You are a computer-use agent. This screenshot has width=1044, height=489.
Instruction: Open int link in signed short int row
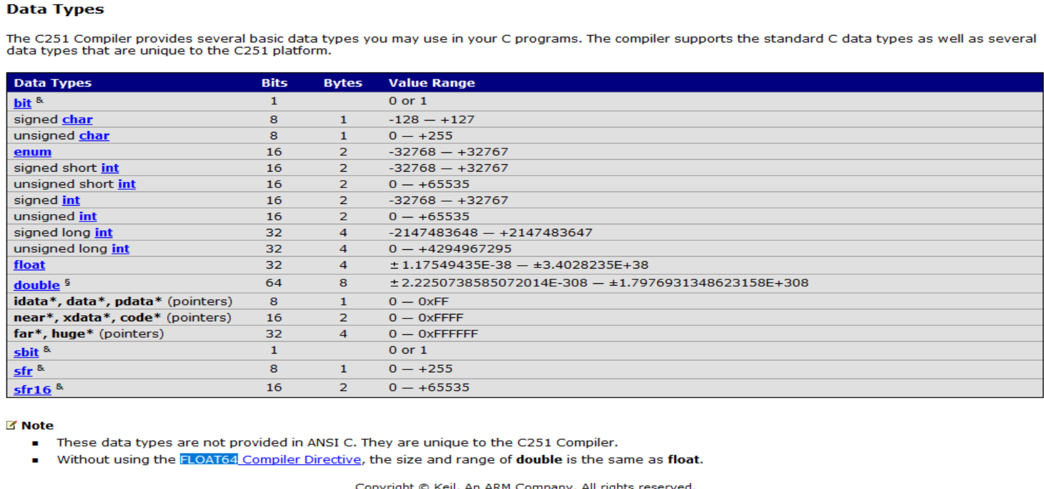[x=110, y=168]
